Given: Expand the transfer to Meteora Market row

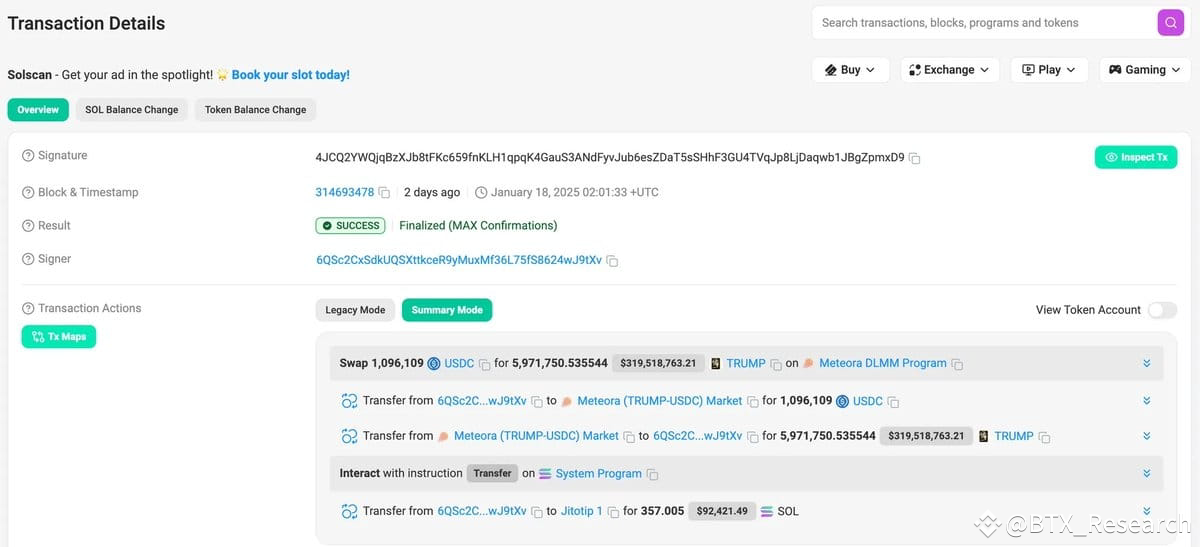Looking at the screenshot, I should (x=1147, y=401).
